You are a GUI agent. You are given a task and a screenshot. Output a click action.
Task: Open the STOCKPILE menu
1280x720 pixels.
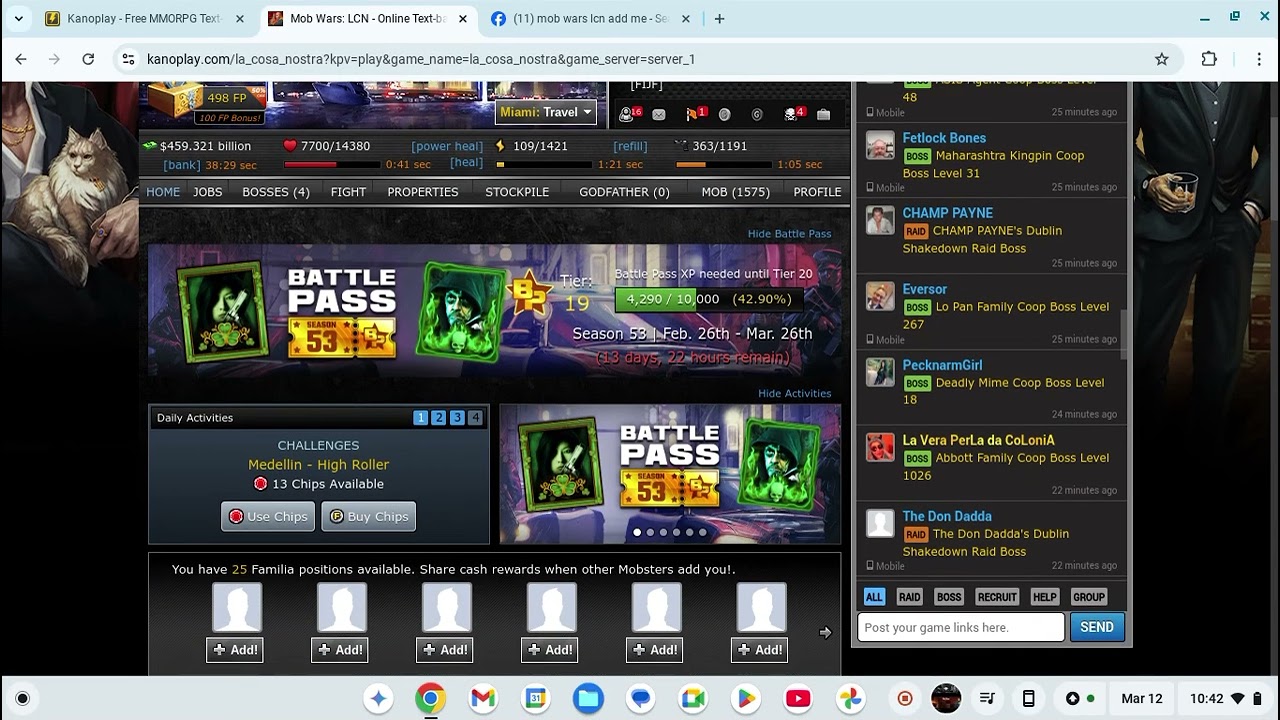[517, 192]
